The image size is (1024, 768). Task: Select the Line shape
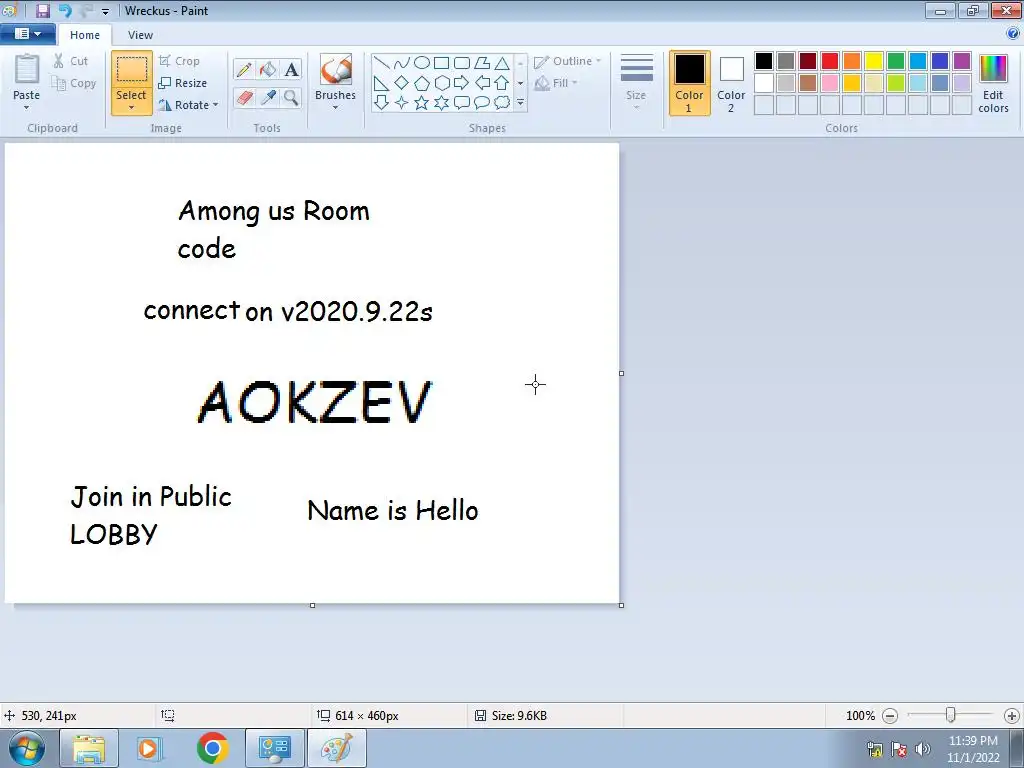(x=382, y=63)
